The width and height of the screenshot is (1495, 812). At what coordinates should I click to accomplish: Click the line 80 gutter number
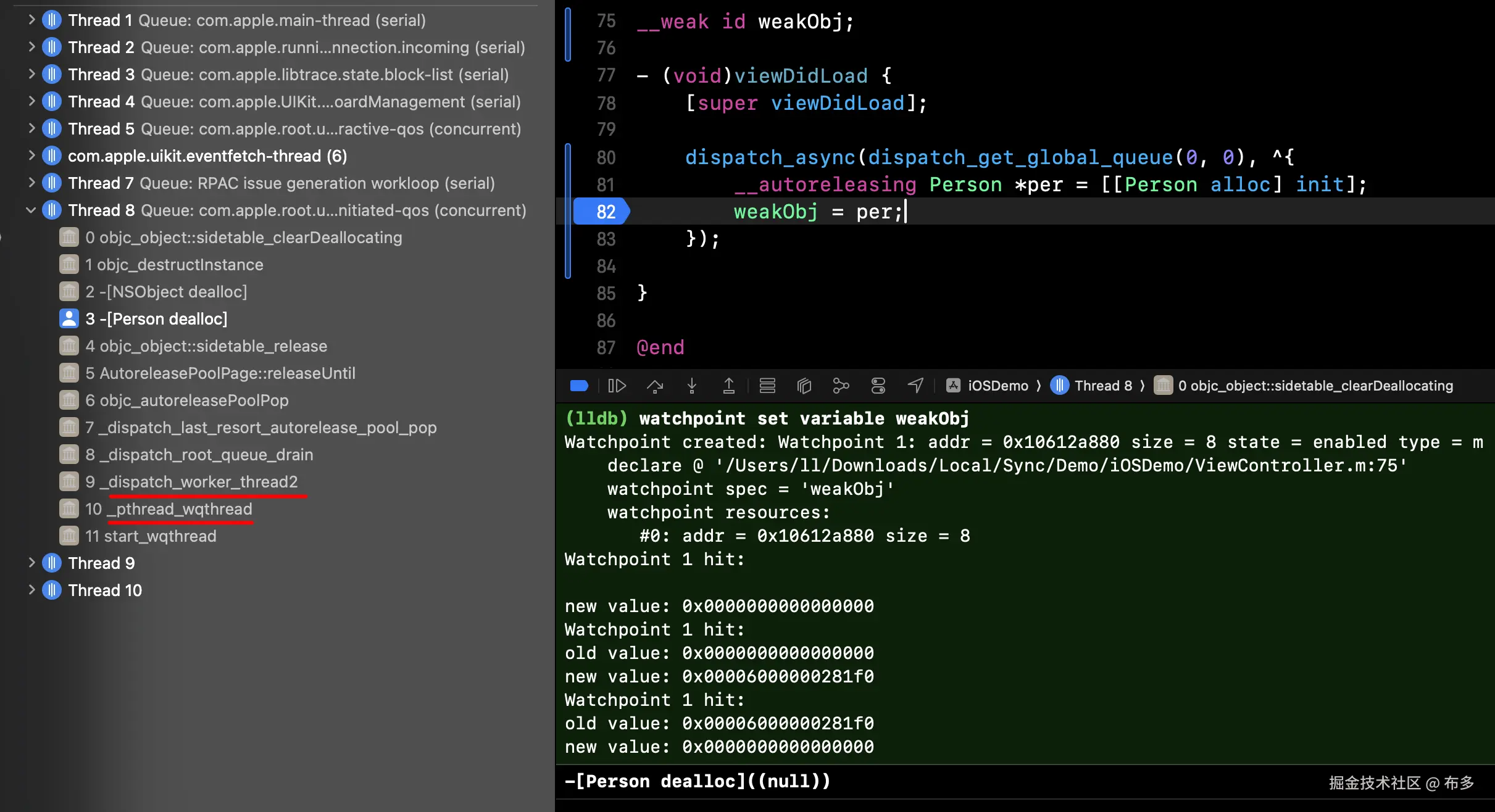click(x=606, y=157)
